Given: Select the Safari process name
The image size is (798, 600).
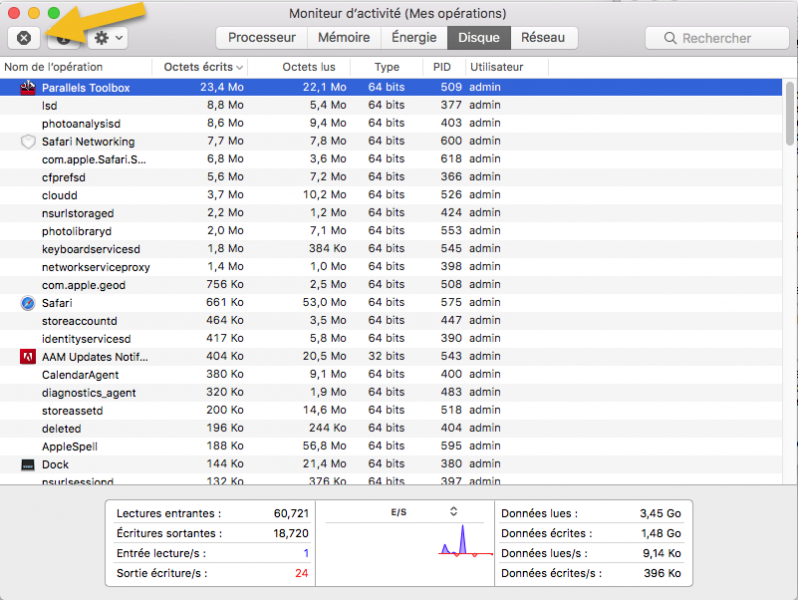Looking at the screenshot, I should [57, 303].
